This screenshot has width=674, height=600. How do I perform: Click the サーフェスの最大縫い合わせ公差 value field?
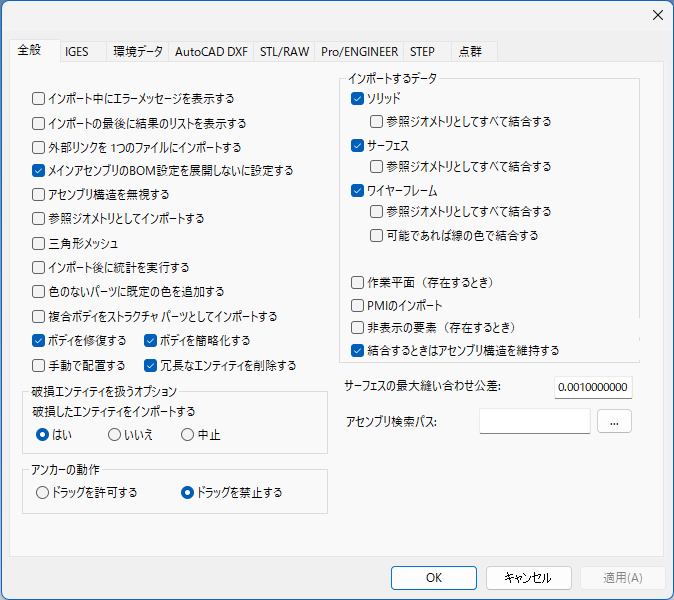[x=593, y=387]
